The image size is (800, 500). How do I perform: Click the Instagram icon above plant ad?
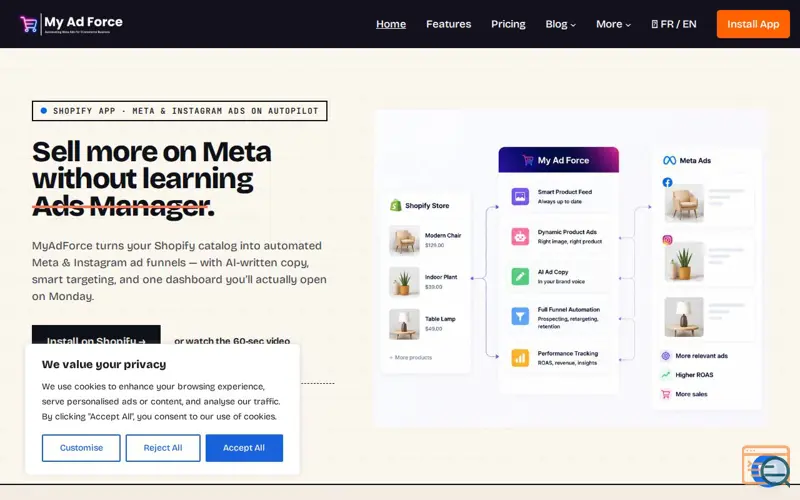(x=667, y=240)
